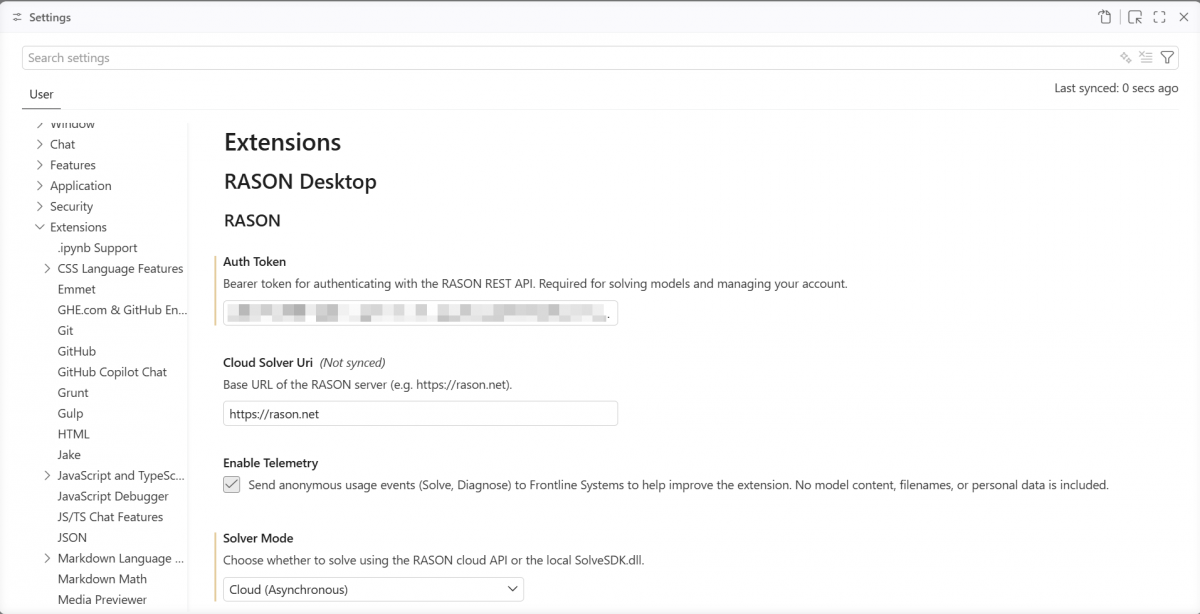Viewport: 1200px width, 614px height.
Task: Click the 'Auth Token' setting title
Action: pyautogui.click(x=255, y=262)
